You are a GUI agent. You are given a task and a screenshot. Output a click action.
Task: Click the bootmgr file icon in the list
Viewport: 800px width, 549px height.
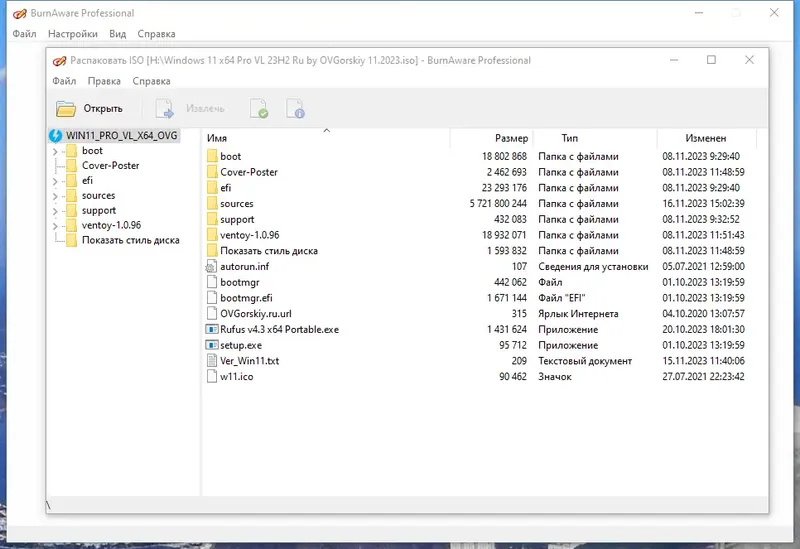212,282
